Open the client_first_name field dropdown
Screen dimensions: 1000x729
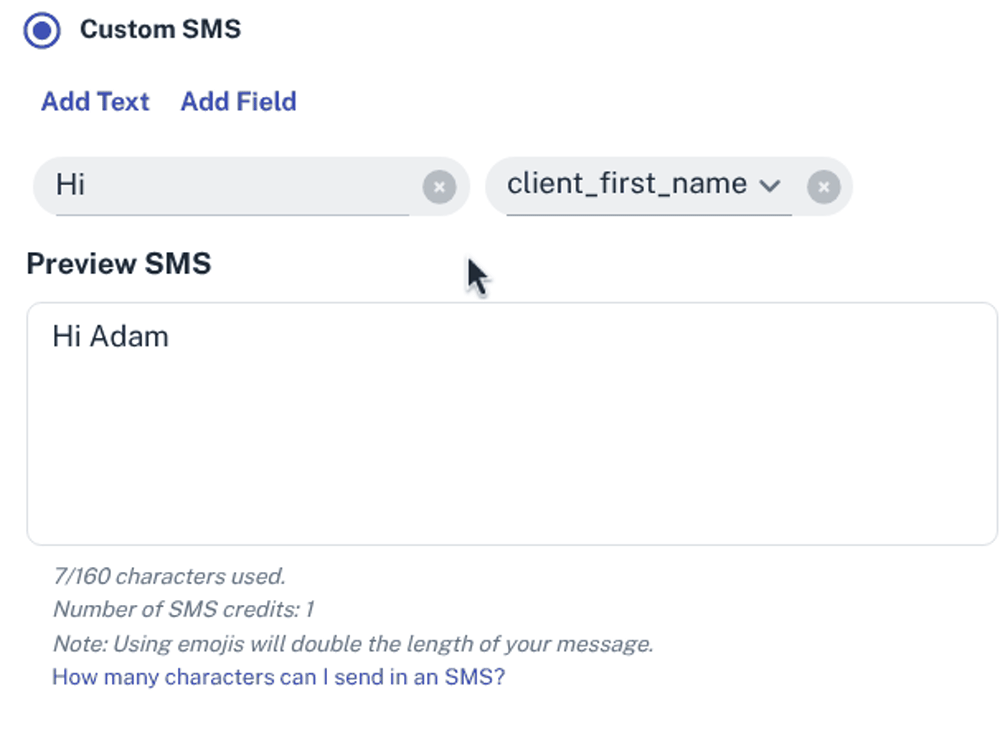[628, 185]
